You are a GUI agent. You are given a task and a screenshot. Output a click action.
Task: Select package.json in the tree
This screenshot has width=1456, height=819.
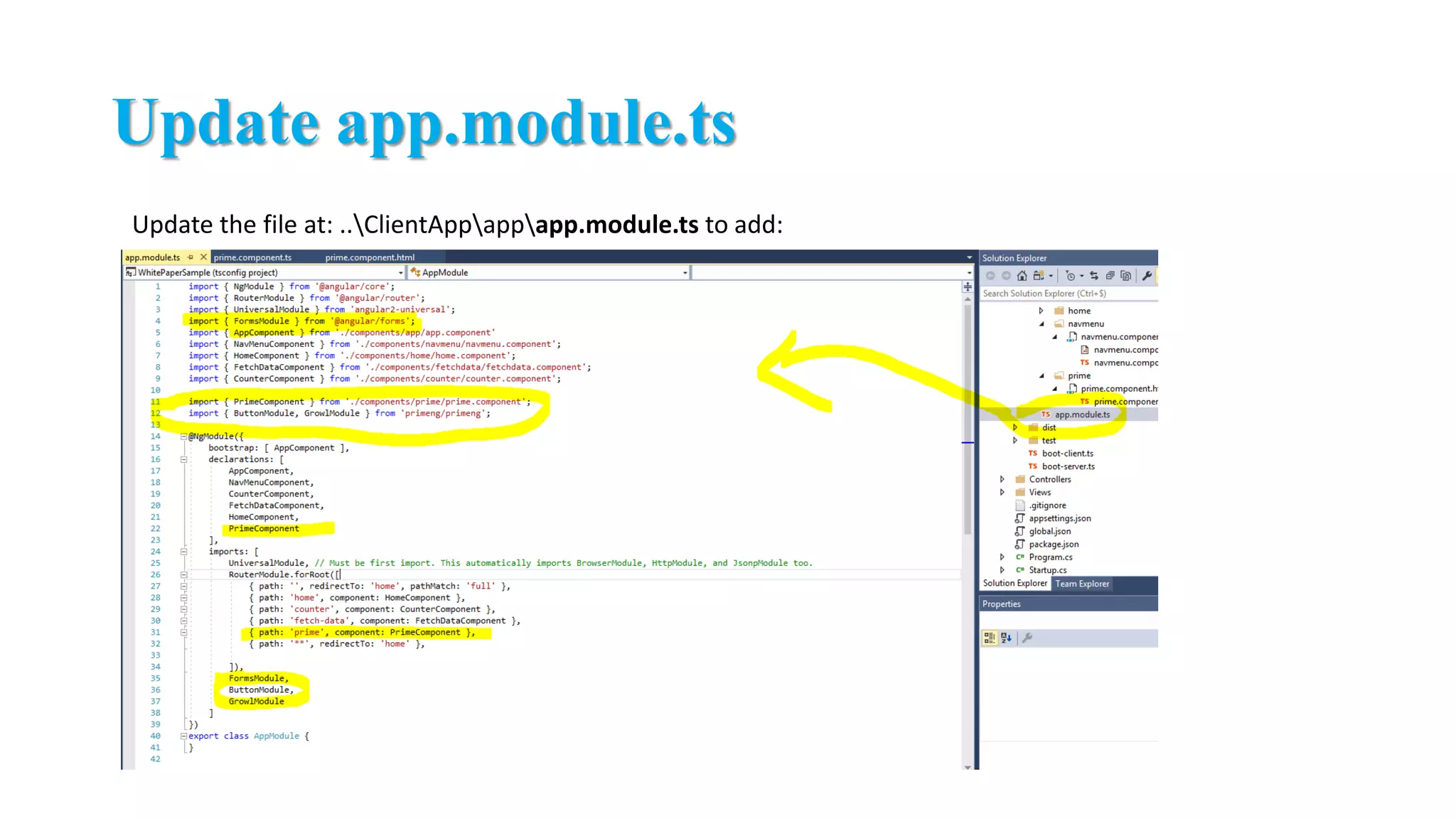pos(1054,545)
